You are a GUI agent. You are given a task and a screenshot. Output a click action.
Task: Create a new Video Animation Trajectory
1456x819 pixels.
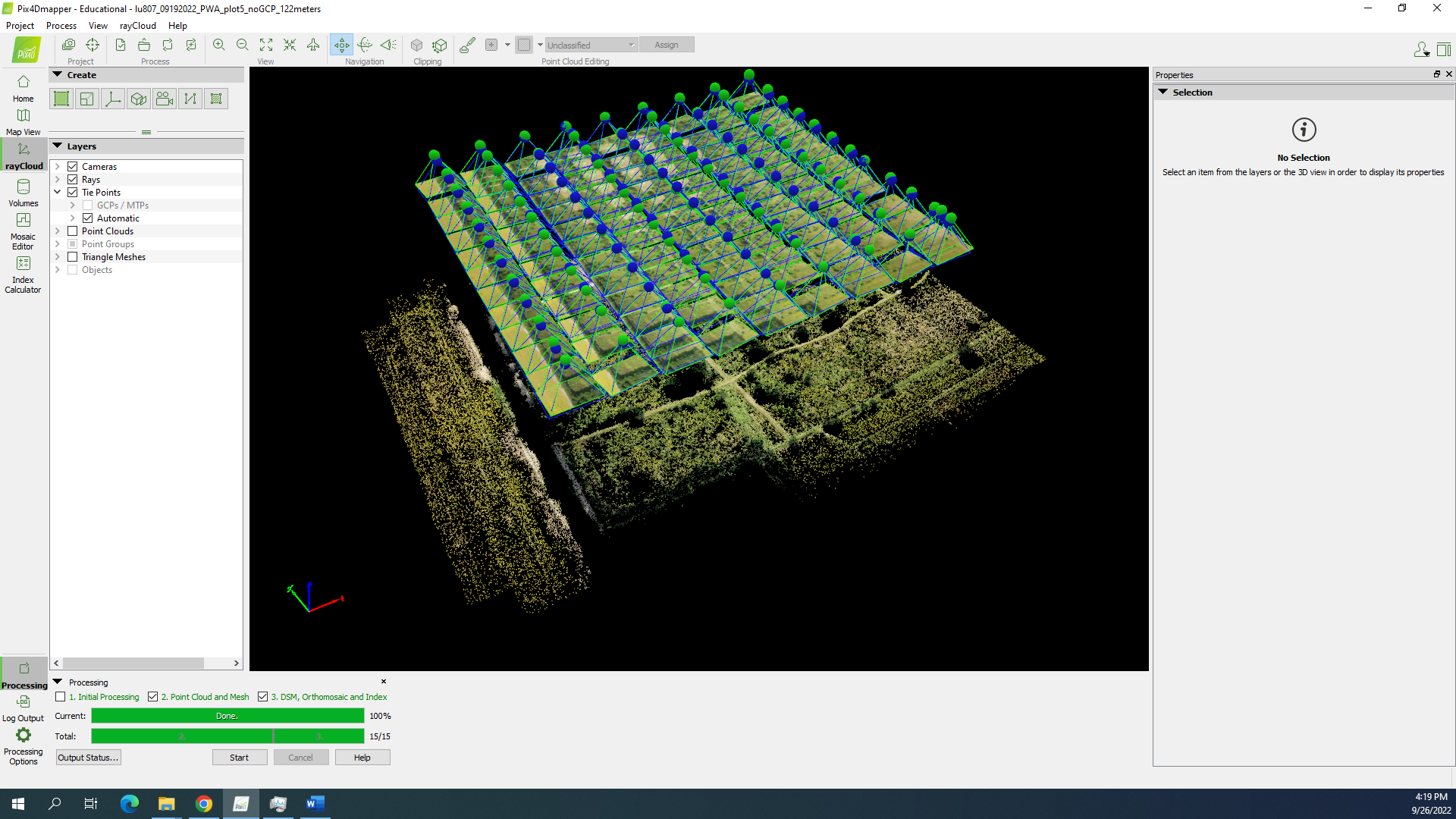pyautogui.click(x=165, y=99)
